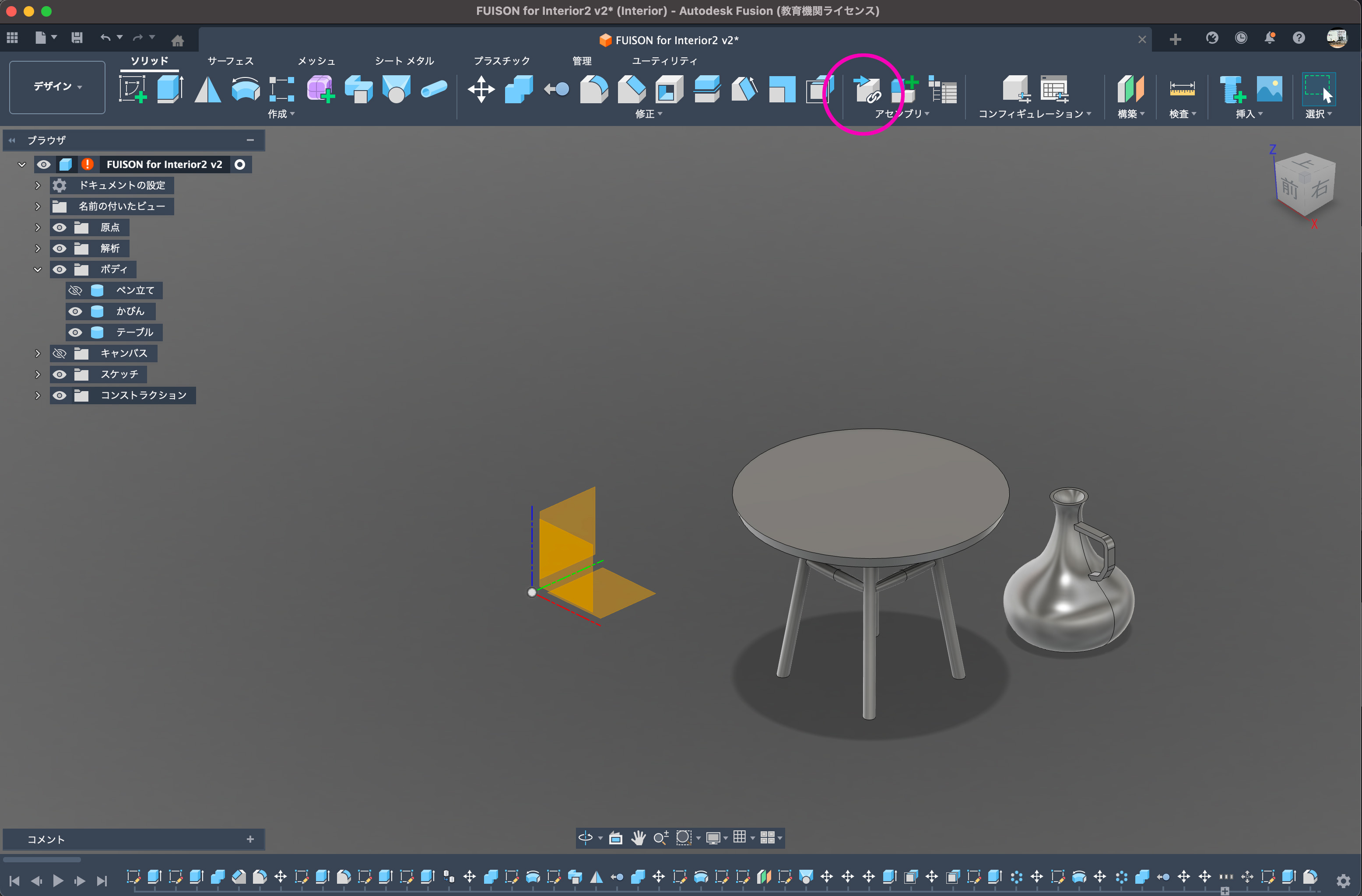Hide the かびん body
The width and height of the screenshot is (1362, 896).
[x=75, y=311]
